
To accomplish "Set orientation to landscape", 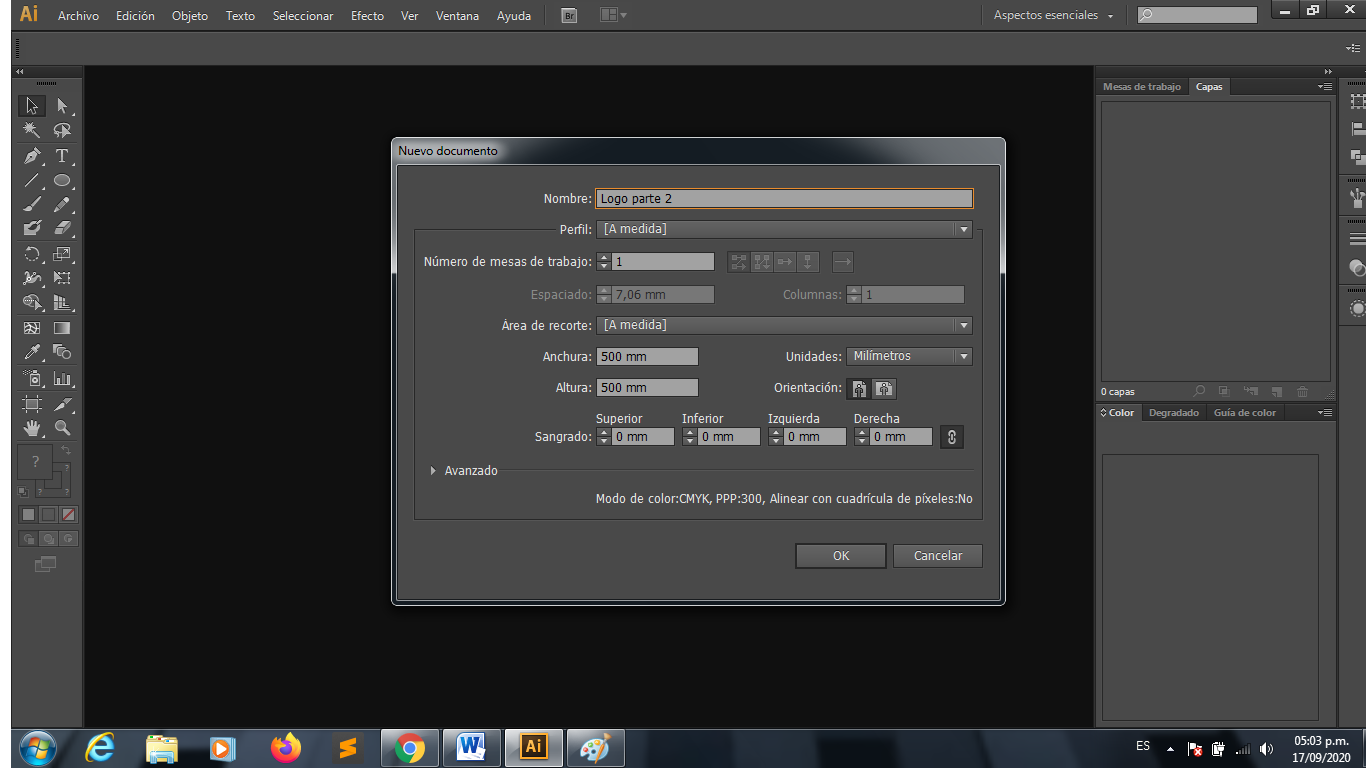I will click(884, 389).
